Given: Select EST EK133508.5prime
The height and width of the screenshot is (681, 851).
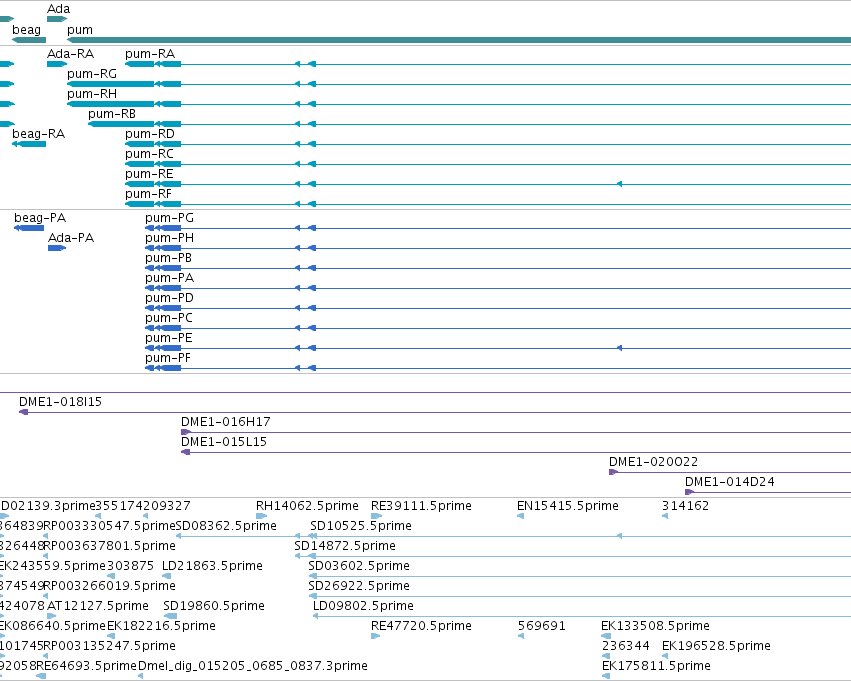Looking at the screenshot, I should 655,626.
